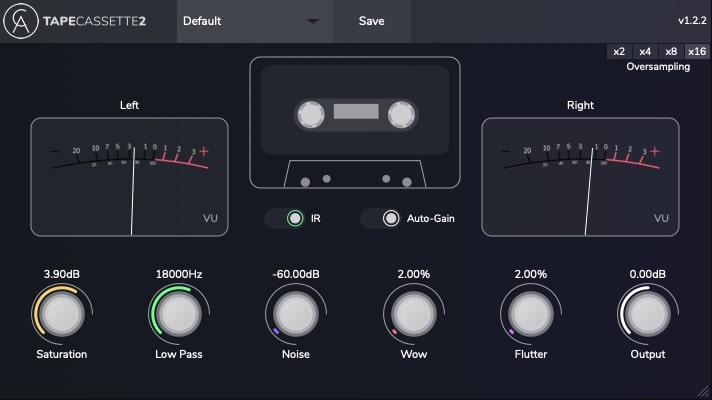The width and height of the screenshot is (712, 400).
Task: Open the Default preset dropdown
Action: coord(254,21)
